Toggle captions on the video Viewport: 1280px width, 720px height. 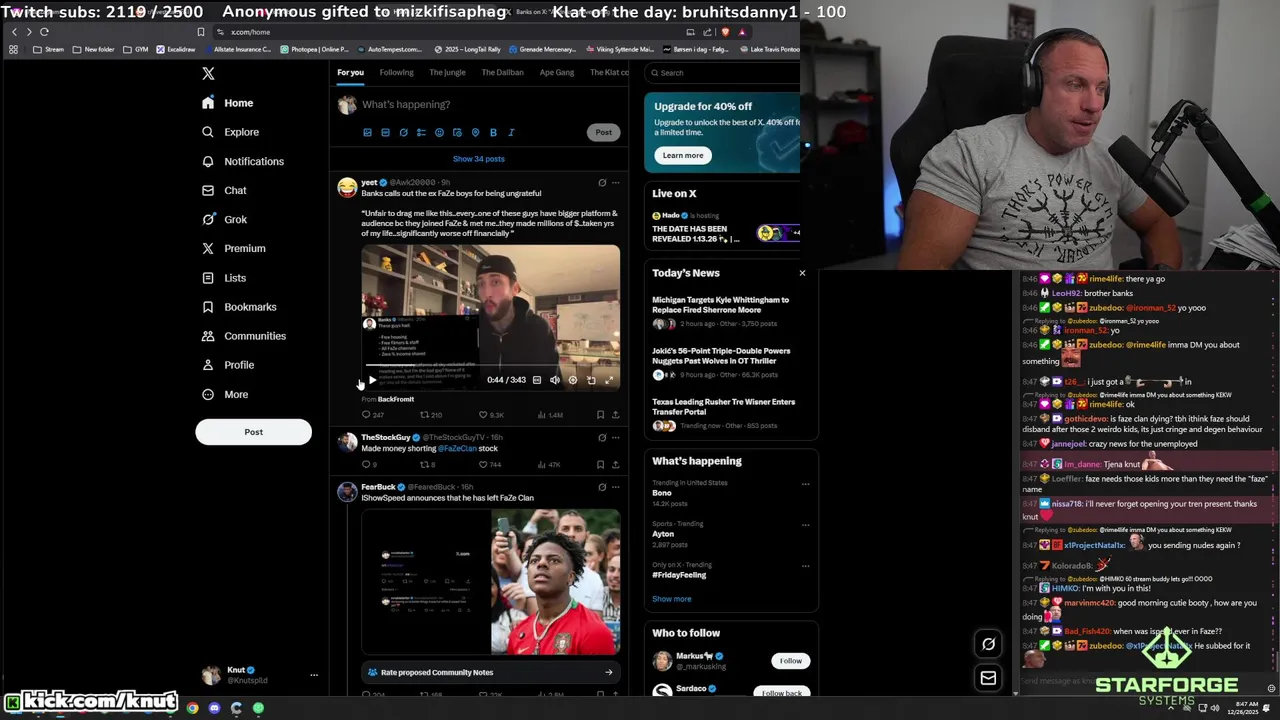[537, 380]
